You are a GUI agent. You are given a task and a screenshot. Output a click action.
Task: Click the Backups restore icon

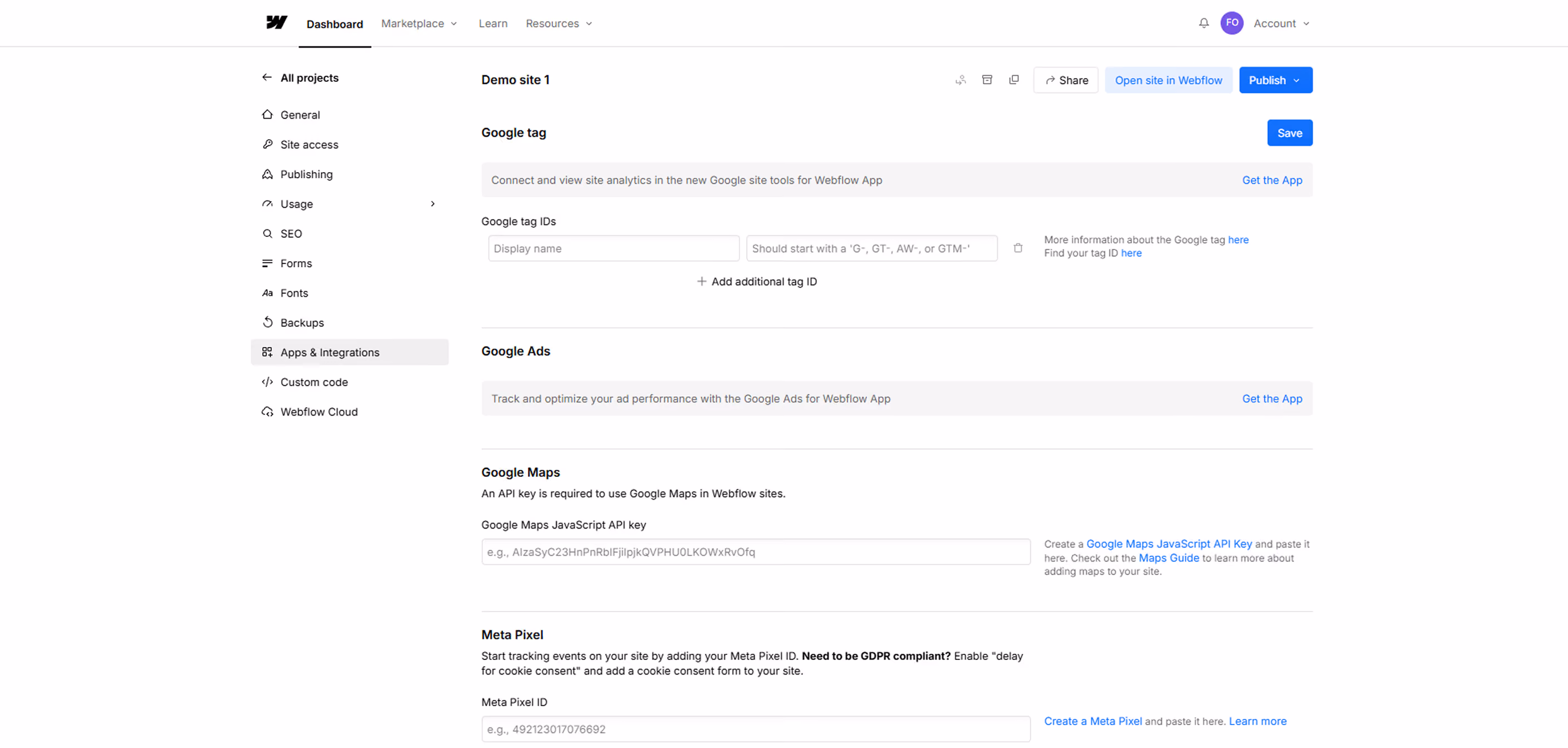point(267,322)
